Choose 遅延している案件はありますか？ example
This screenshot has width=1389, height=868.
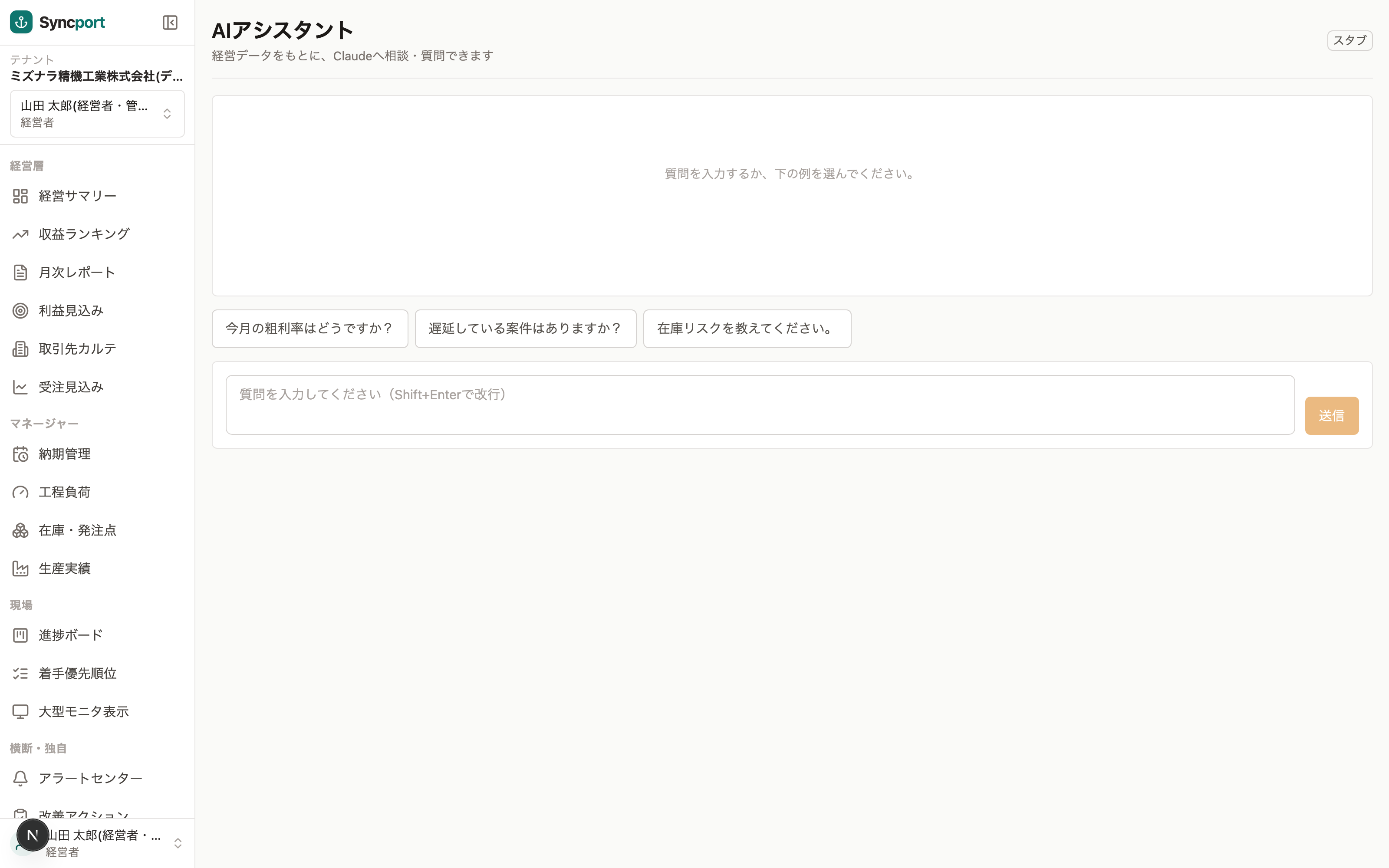(525, 329)
